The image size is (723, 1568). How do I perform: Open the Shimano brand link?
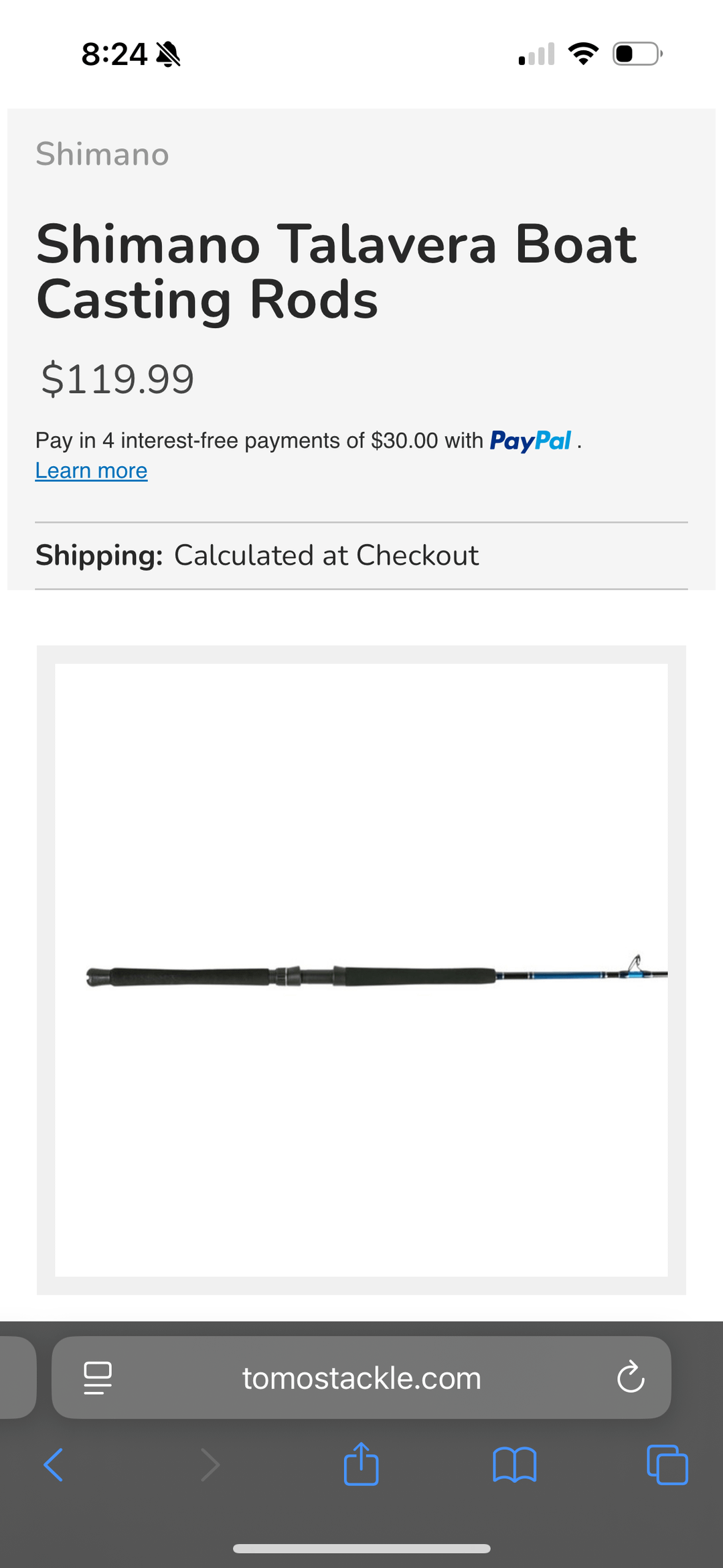tap(102, 154)
